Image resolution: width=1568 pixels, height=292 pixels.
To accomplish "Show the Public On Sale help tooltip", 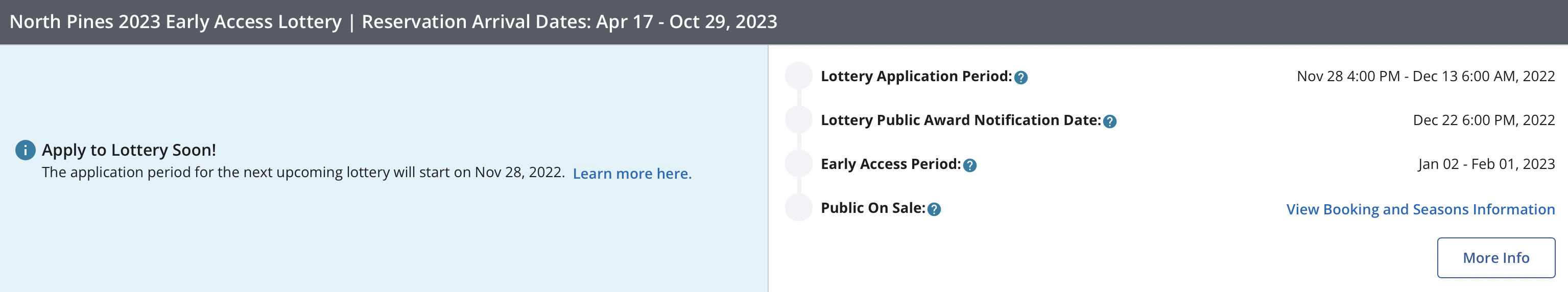I will 934,209.
